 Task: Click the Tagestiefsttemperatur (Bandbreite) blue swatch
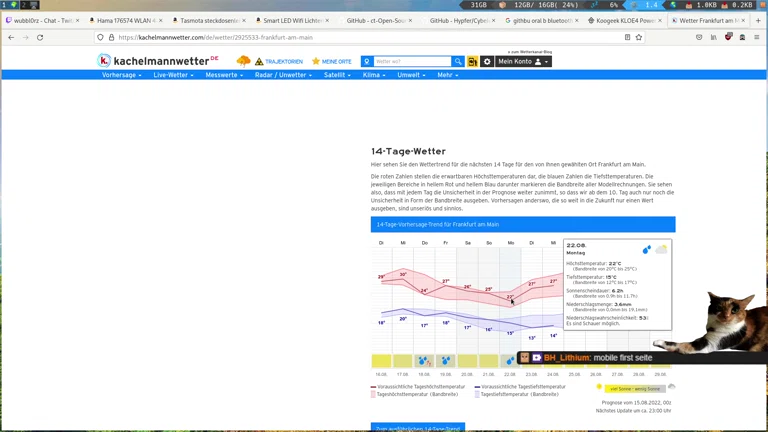tap(478, 394)
